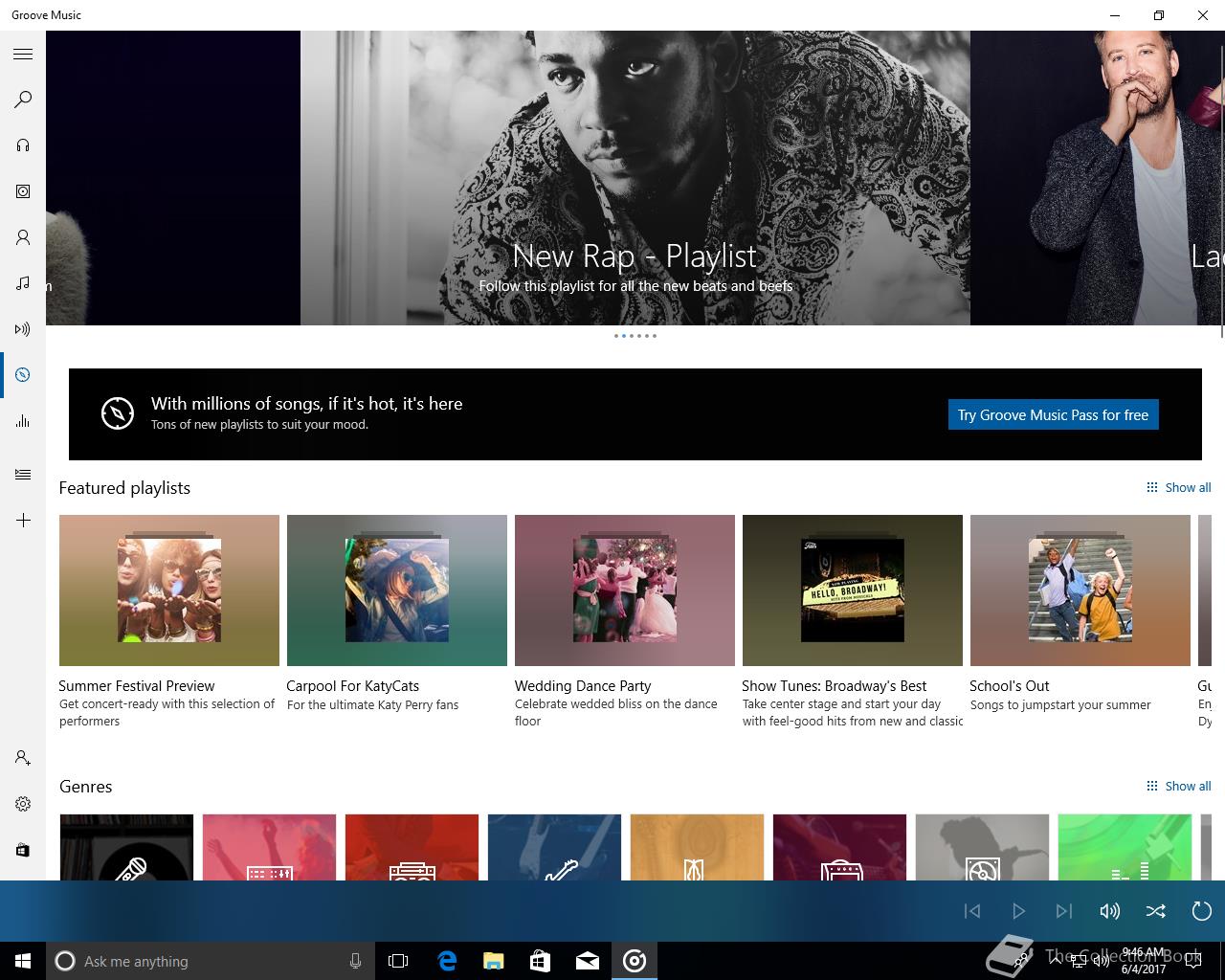Open Summer Festival Preview playlist thumbnail

(169, 590)
